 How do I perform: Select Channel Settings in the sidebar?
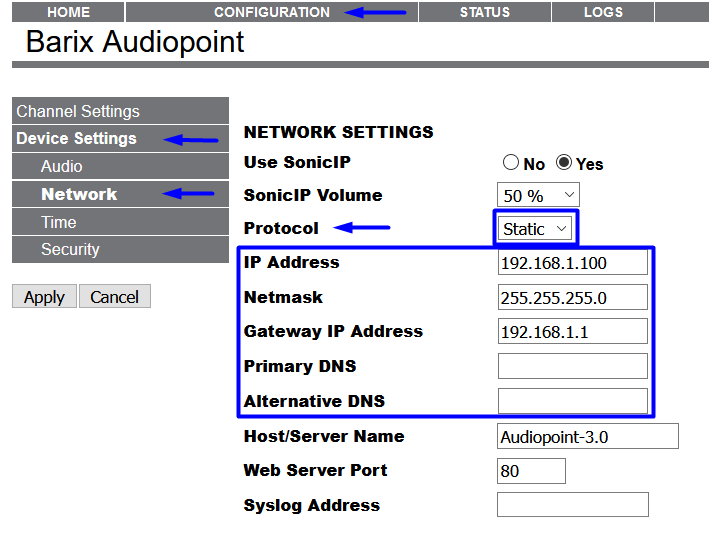pos(78,111)
